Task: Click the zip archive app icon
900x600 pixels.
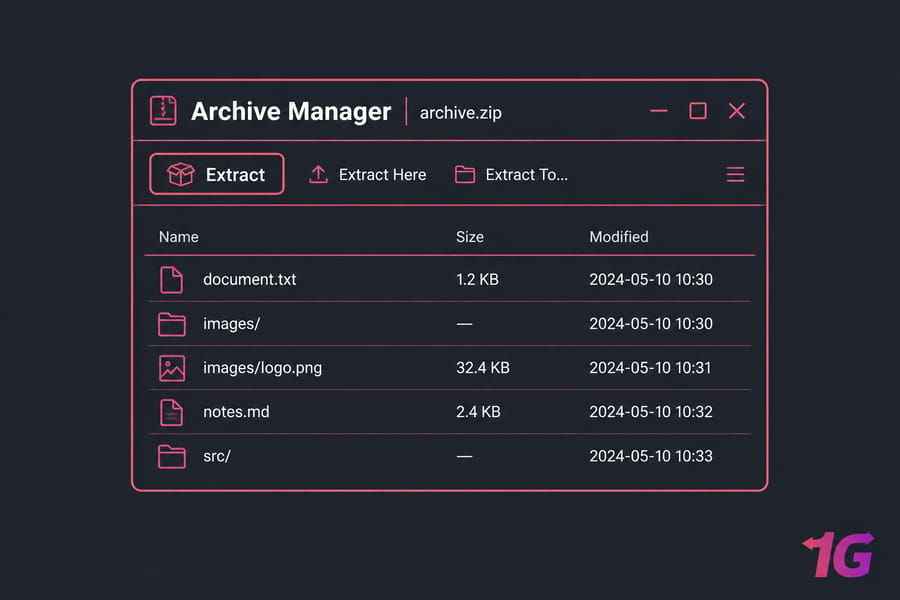Action: pos(163,110)
